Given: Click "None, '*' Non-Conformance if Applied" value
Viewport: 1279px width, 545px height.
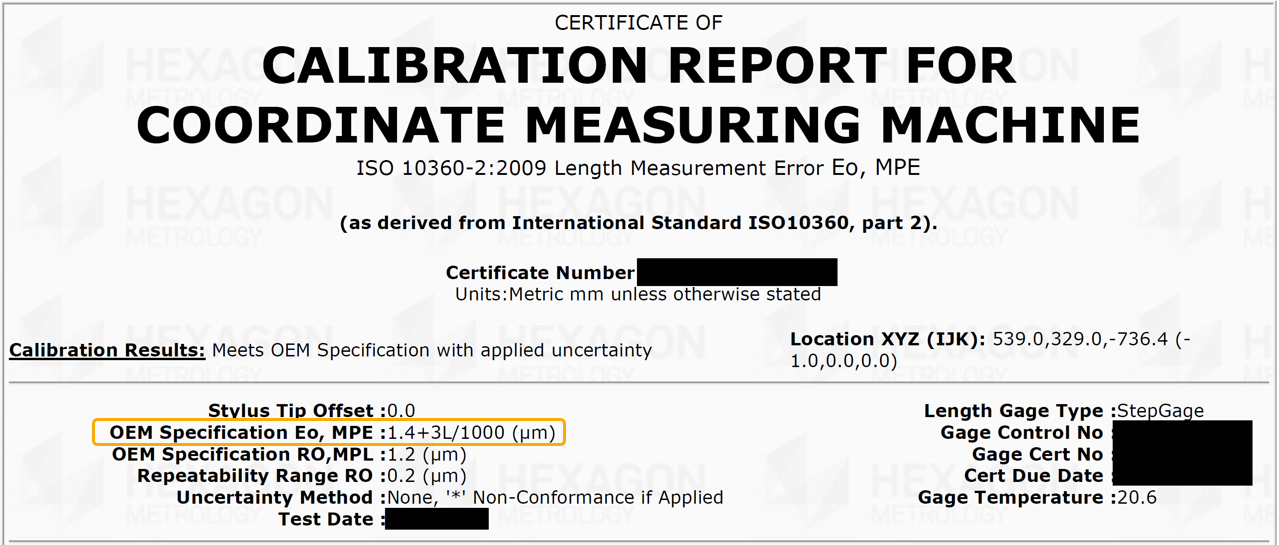Looking at the screenshot, I should pyautogui.click(x=555, y=498).
